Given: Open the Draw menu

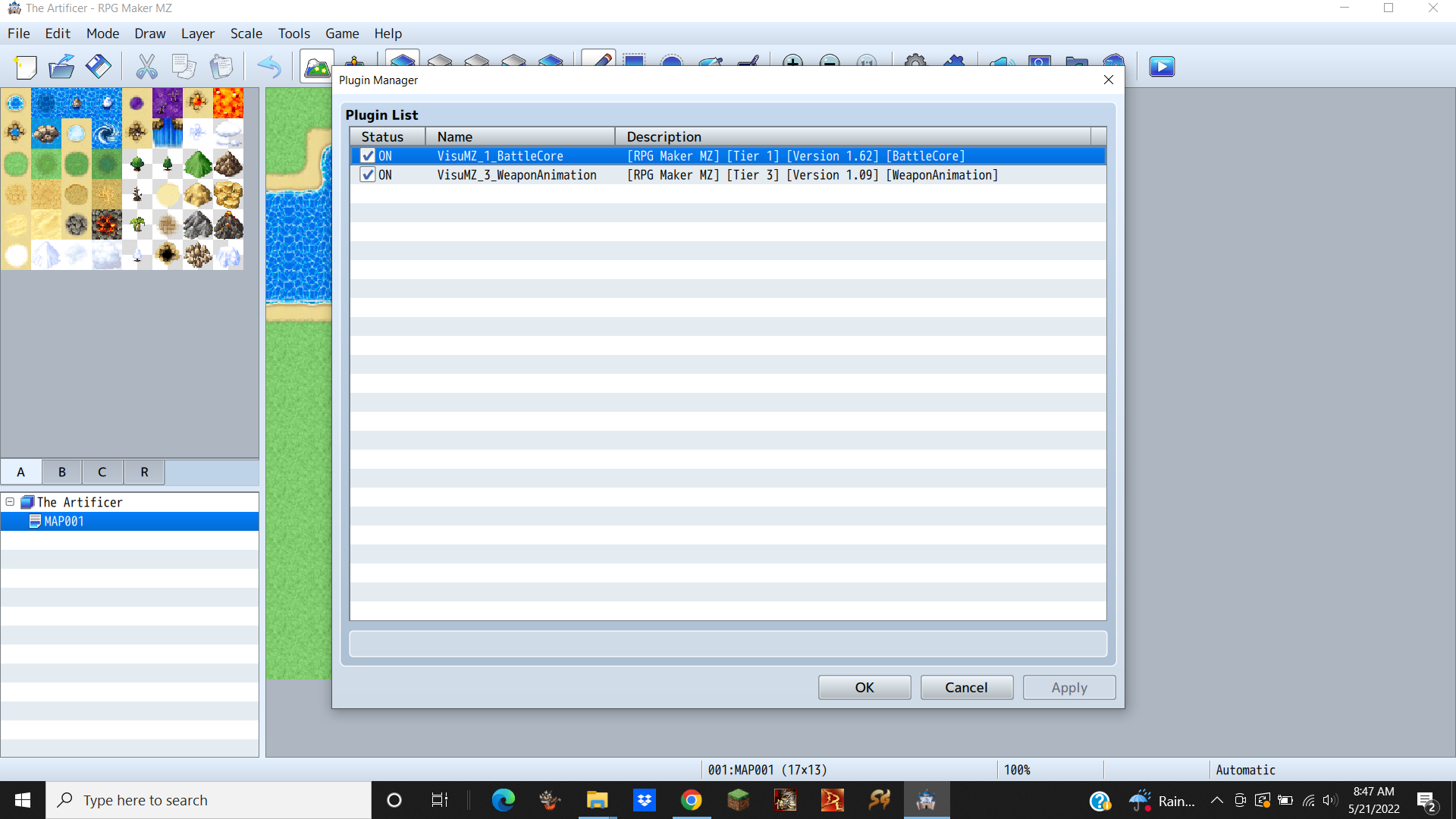Looking at the screenshot, I should pos(150,33).
